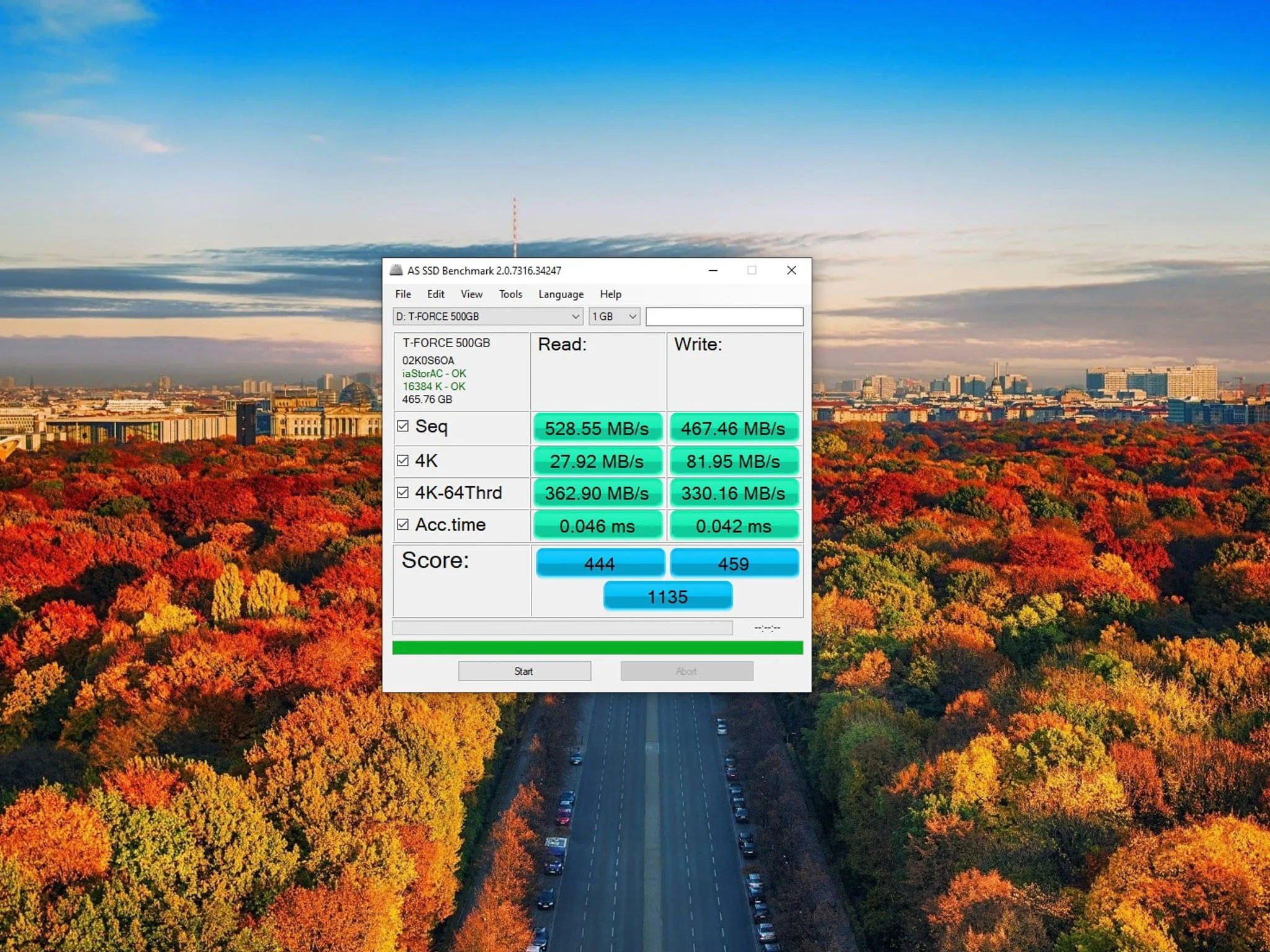Viewport: 1270px width, 952px height.
Task: Open the Tools menu
Action: pyautogui.click(x=510, y=294)
